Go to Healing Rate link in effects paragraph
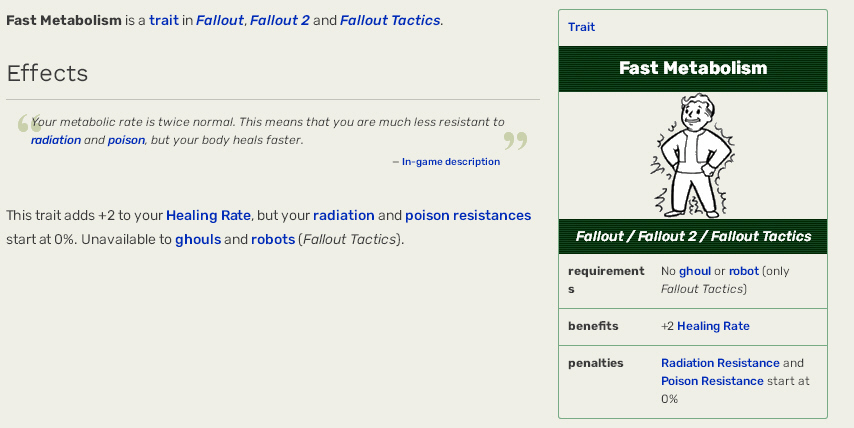854x428 pixels. [x=208, y=216]
